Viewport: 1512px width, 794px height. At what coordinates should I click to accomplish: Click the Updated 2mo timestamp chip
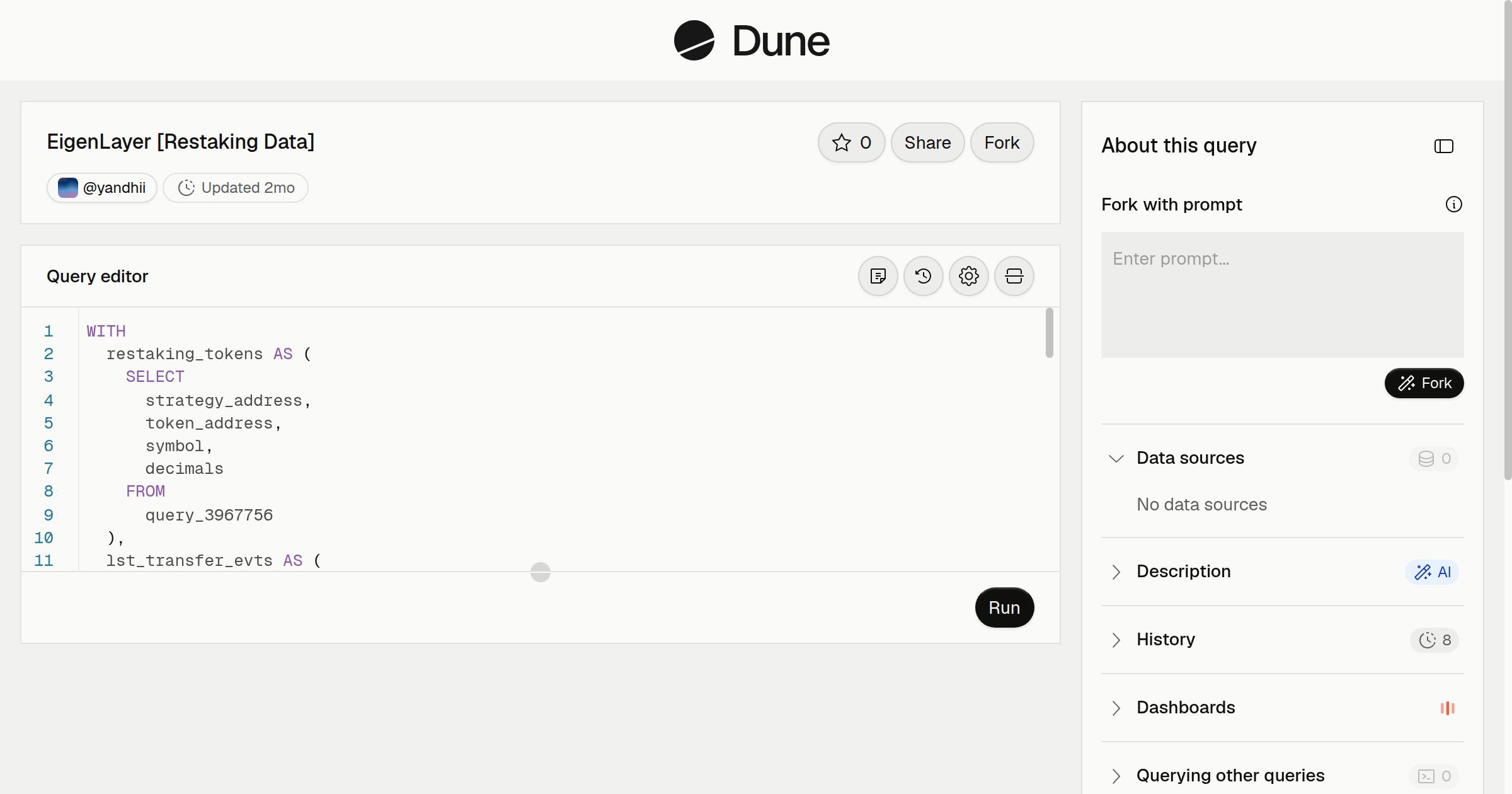(x=236, y=188)
